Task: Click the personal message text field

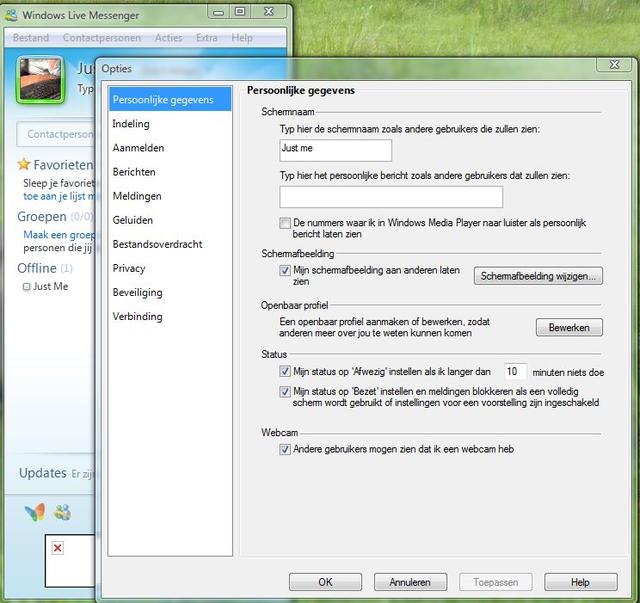Action: 391,197
